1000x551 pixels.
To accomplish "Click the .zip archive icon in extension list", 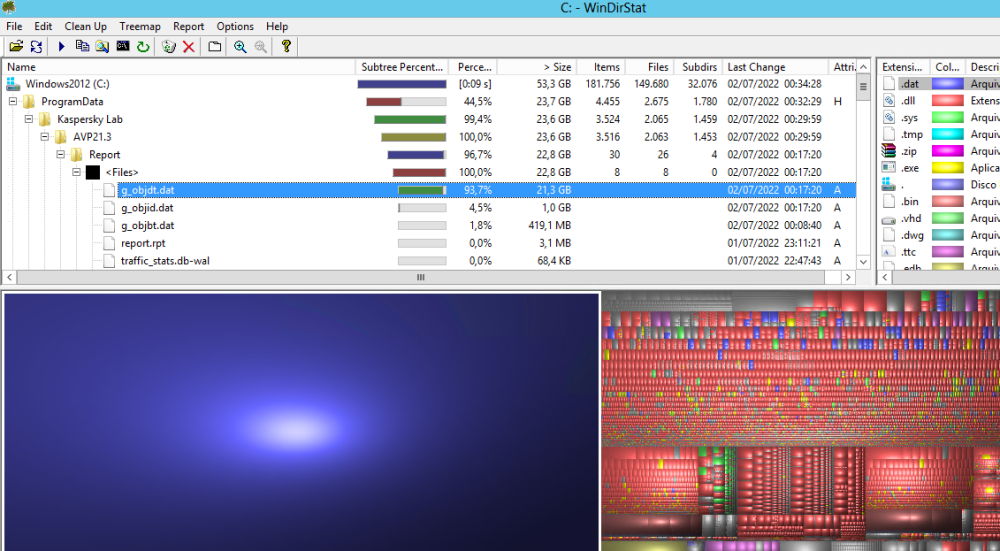I will pyautogui.click(x=888, y=151).
